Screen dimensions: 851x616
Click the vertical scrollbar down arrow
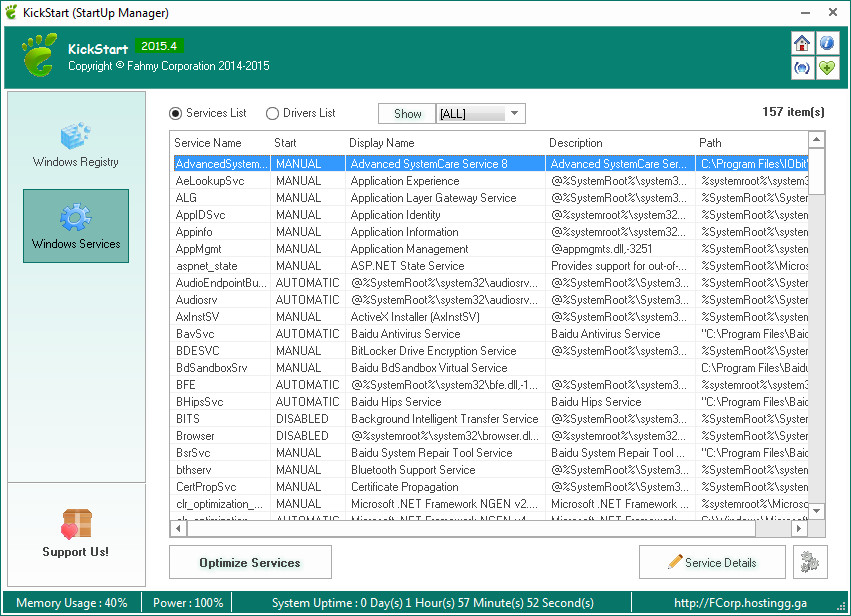816,511
